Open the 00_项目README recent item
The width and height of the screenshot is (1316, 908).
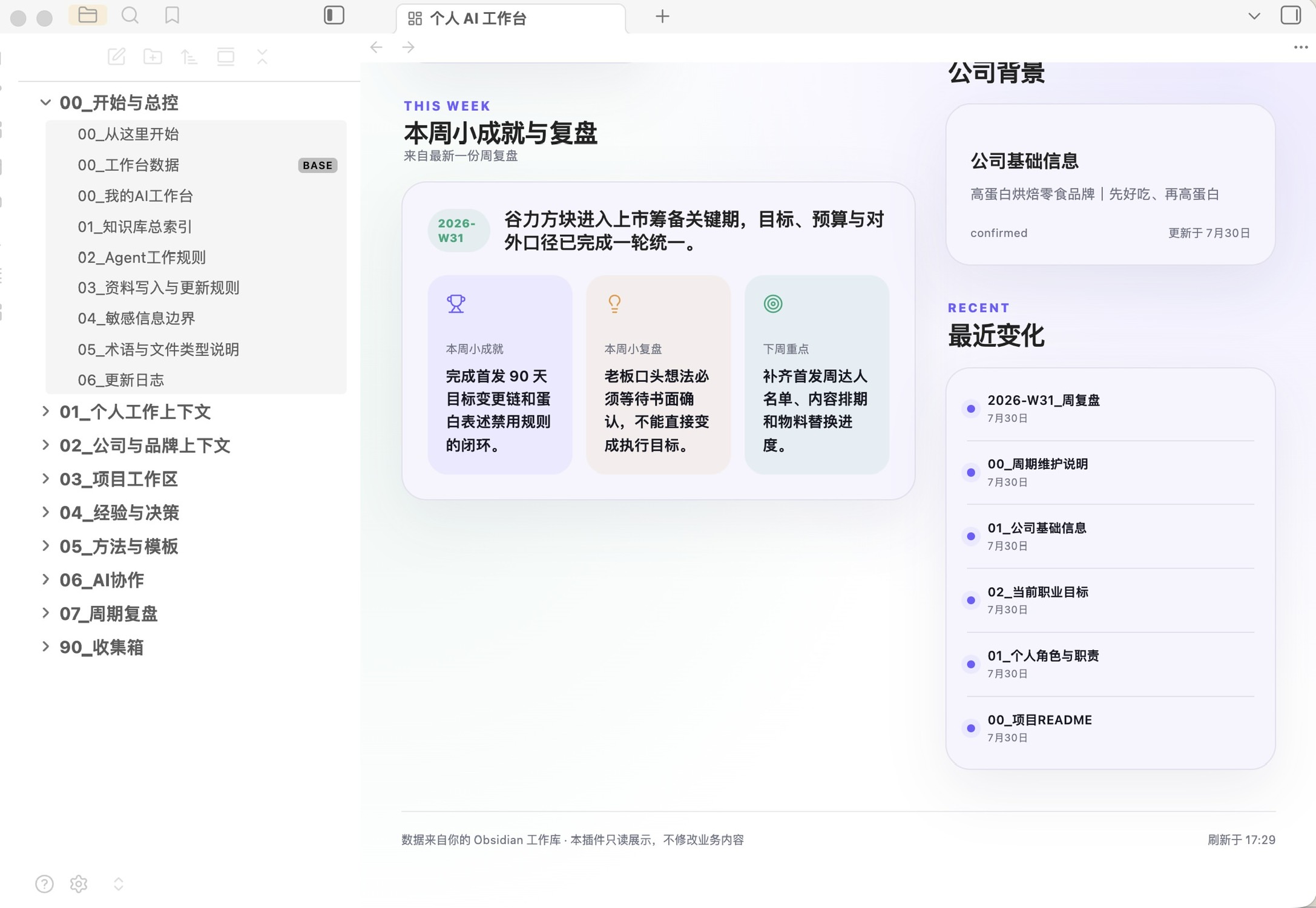click(x=1110, y=728)
